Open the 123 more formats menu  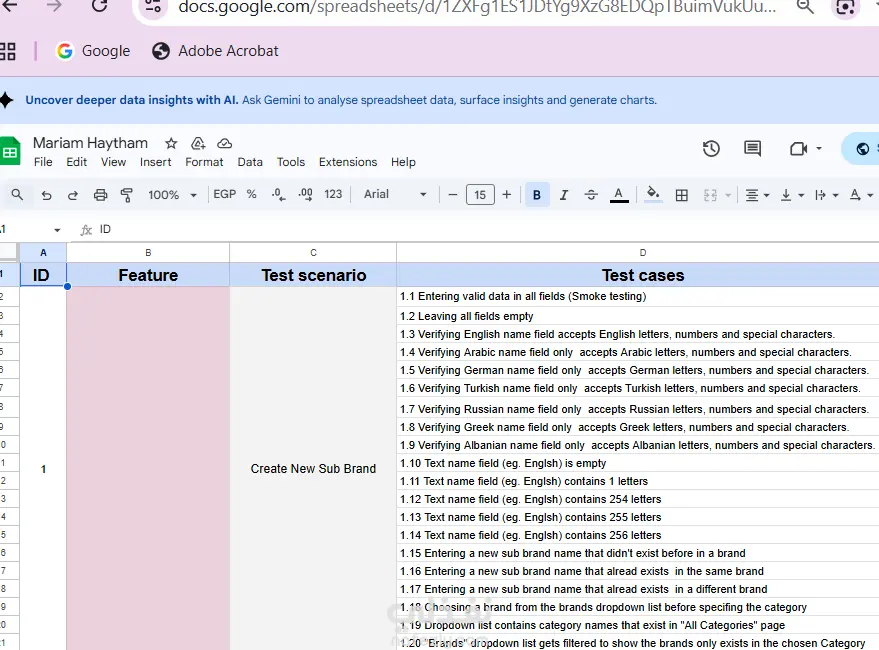(x=333, y=194)
